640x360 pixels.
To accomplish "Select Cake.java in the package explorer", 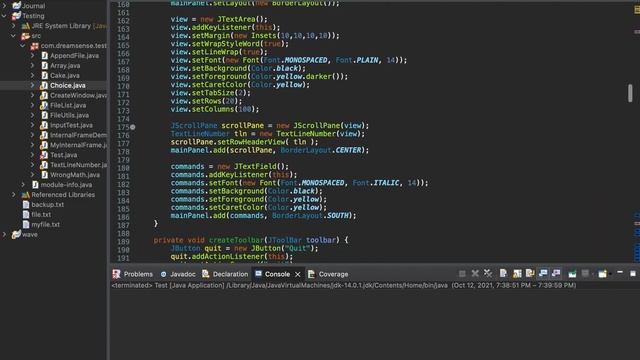I will [x=64, y=76].
